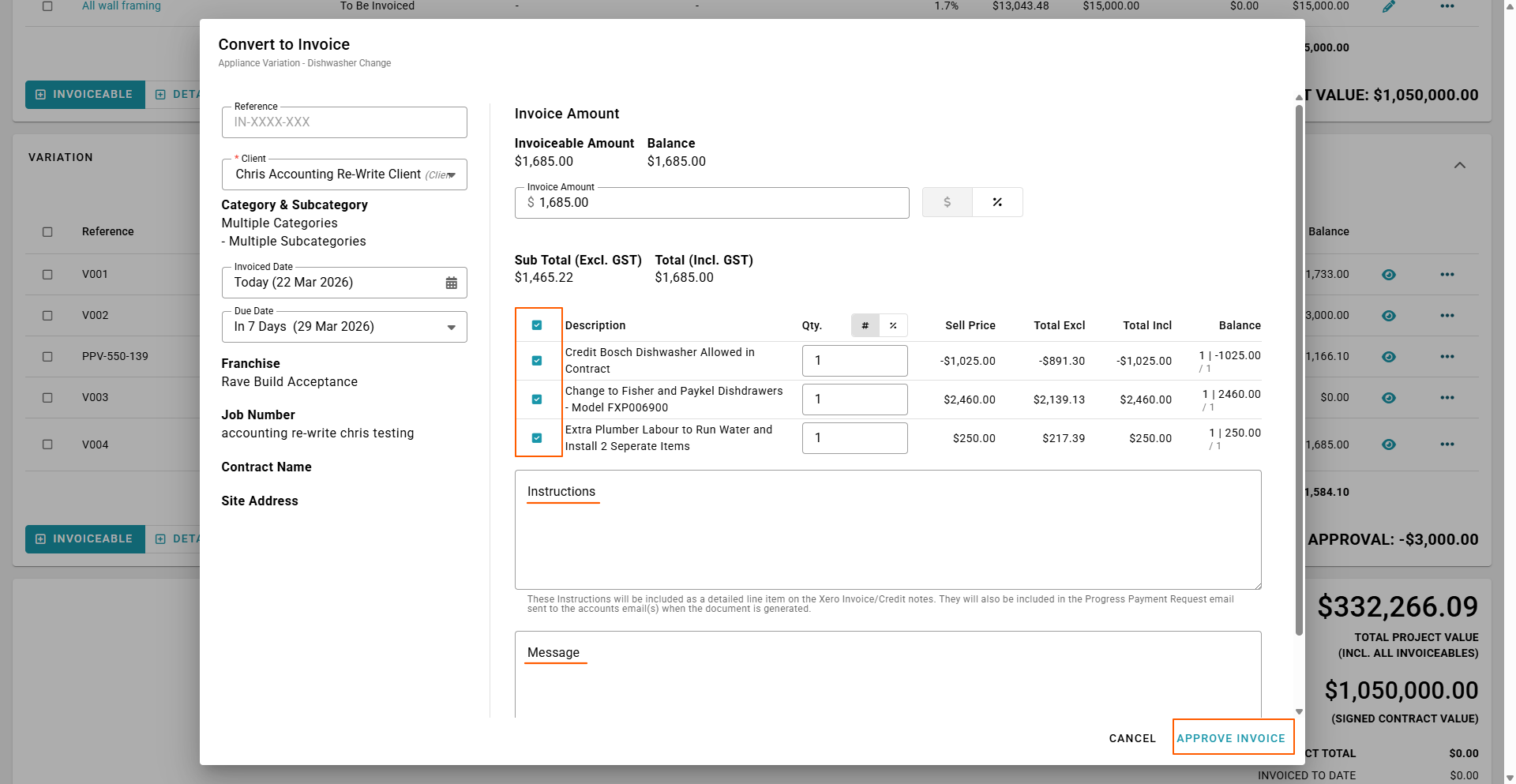View variation V001 with eye icon

coord(1388,275)
